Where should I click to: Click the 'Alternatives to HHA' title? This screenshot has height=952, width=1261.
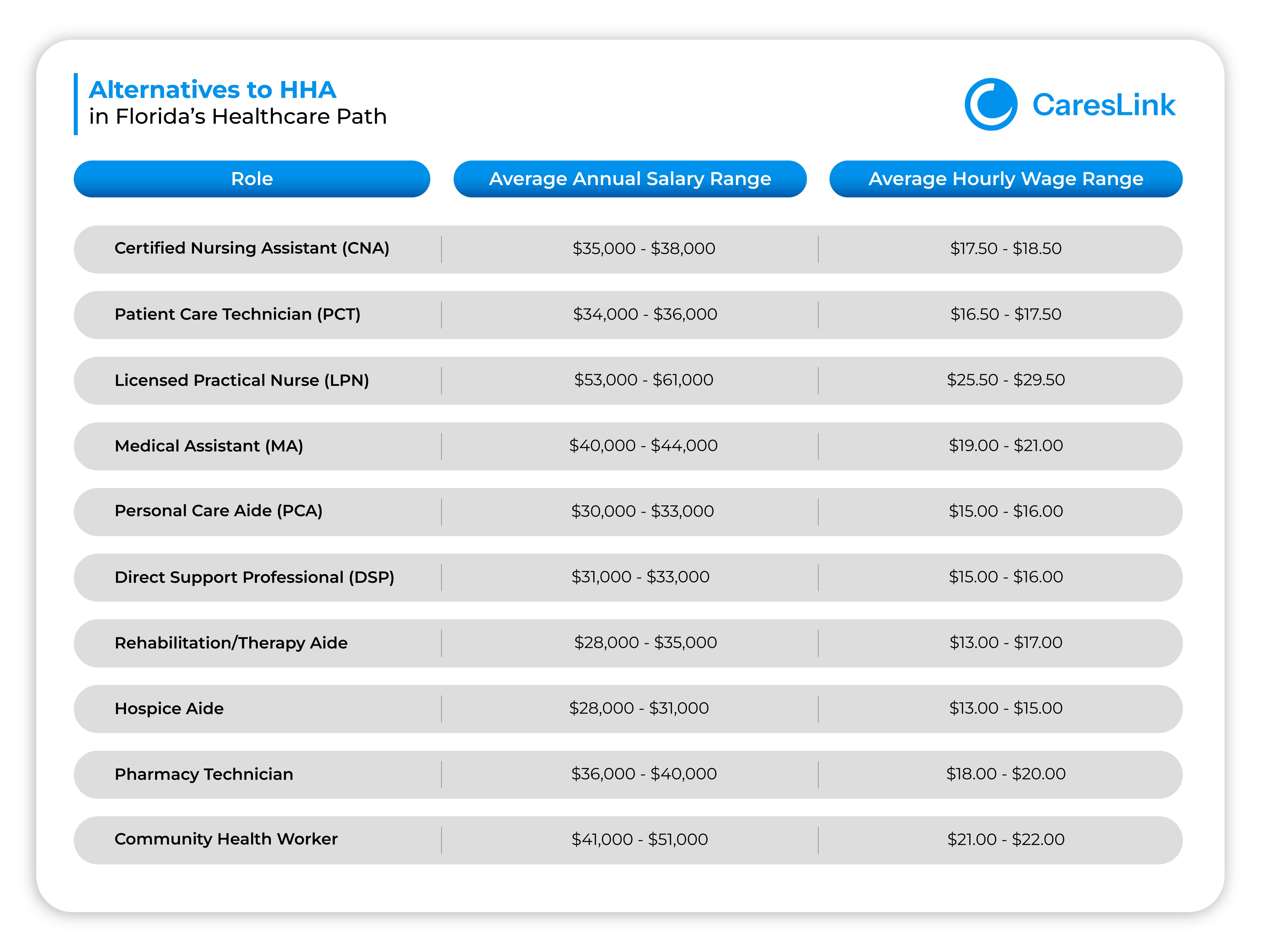213,90
